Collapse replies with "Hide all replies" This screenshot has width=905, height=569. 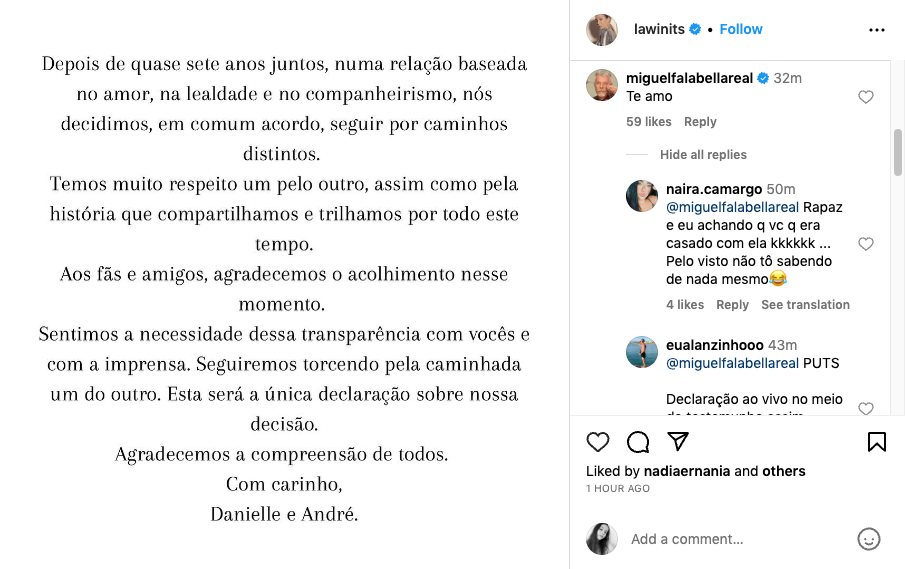(703, 155)
